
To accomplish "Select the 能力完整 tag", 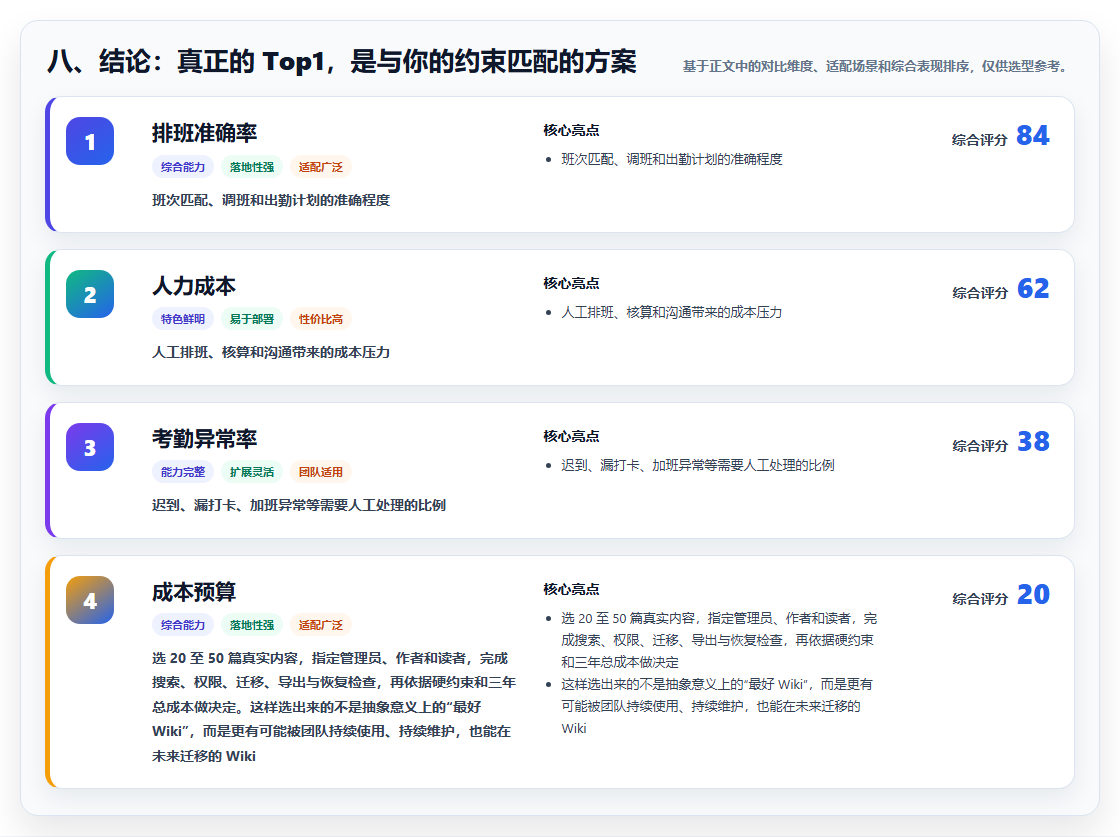I will [x=183, y=472].
